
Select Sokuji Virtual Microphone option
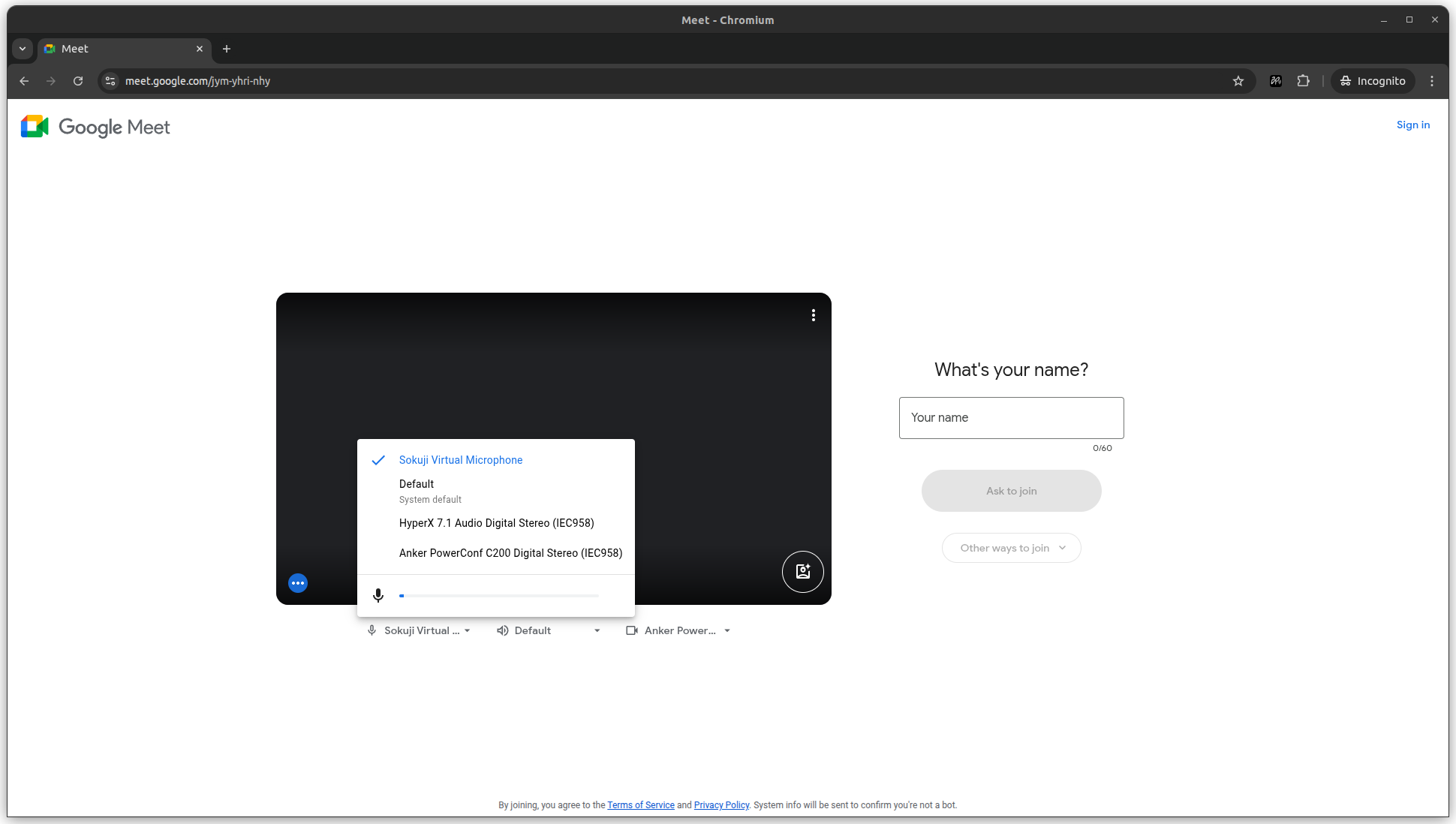click(x=496, y=460)
